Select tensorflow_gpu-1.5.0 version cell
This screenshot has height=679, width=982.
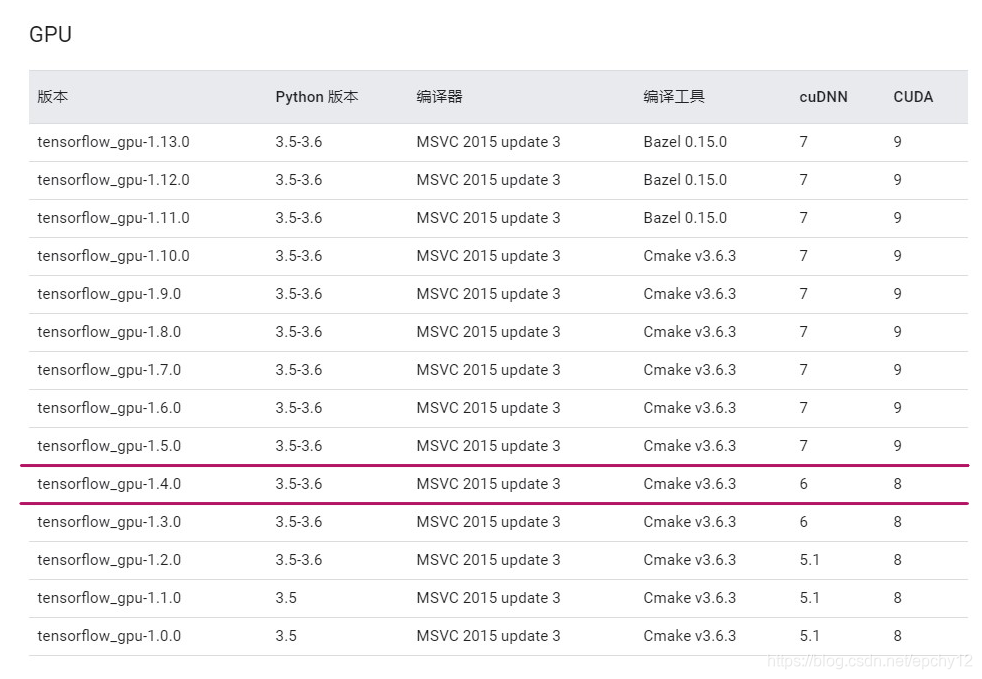[109, 446]
